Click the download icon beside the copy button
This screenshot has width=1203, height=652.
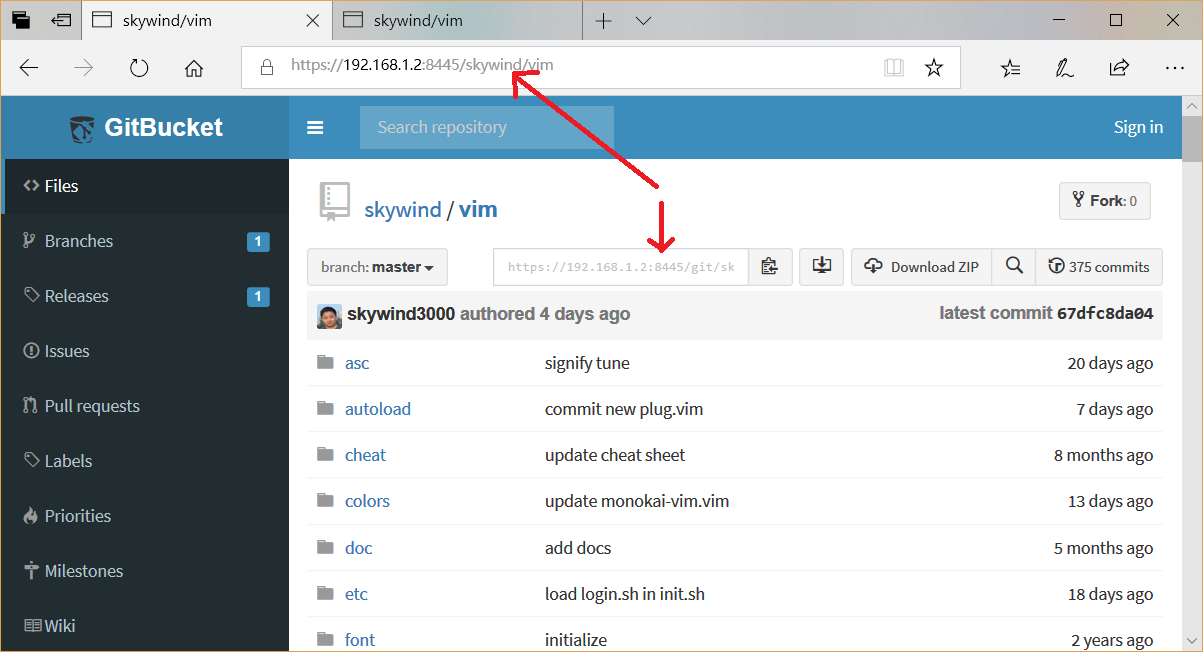[x=820, y=266]
